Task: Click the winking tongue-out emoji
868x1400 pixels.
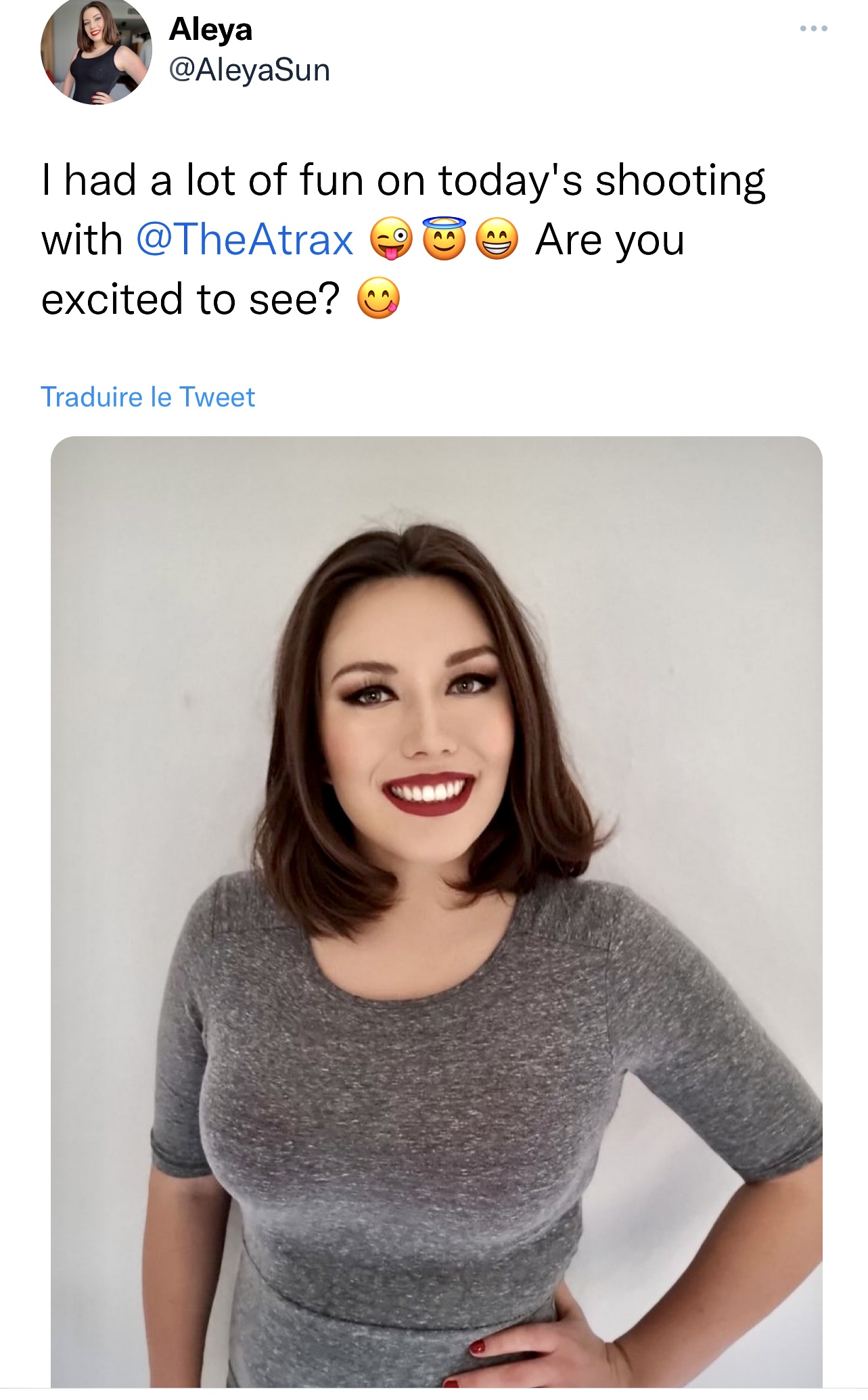Action: 391,241
